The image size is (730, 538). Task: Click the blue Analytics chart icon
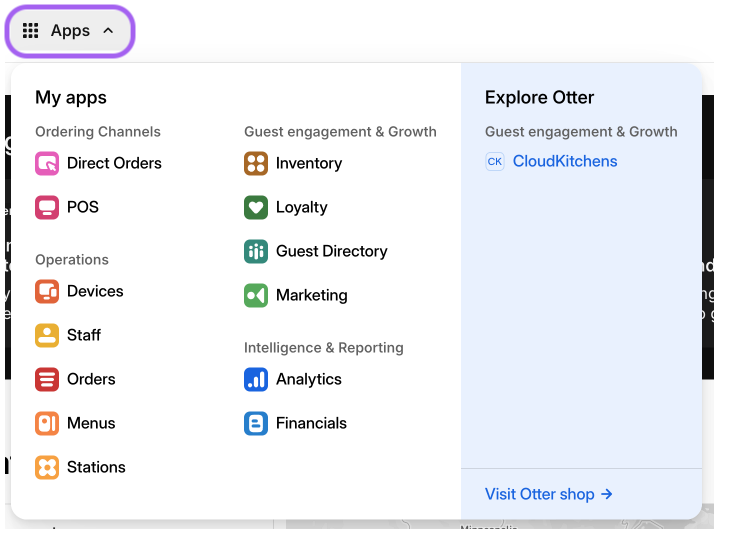[x=256, y=379]
